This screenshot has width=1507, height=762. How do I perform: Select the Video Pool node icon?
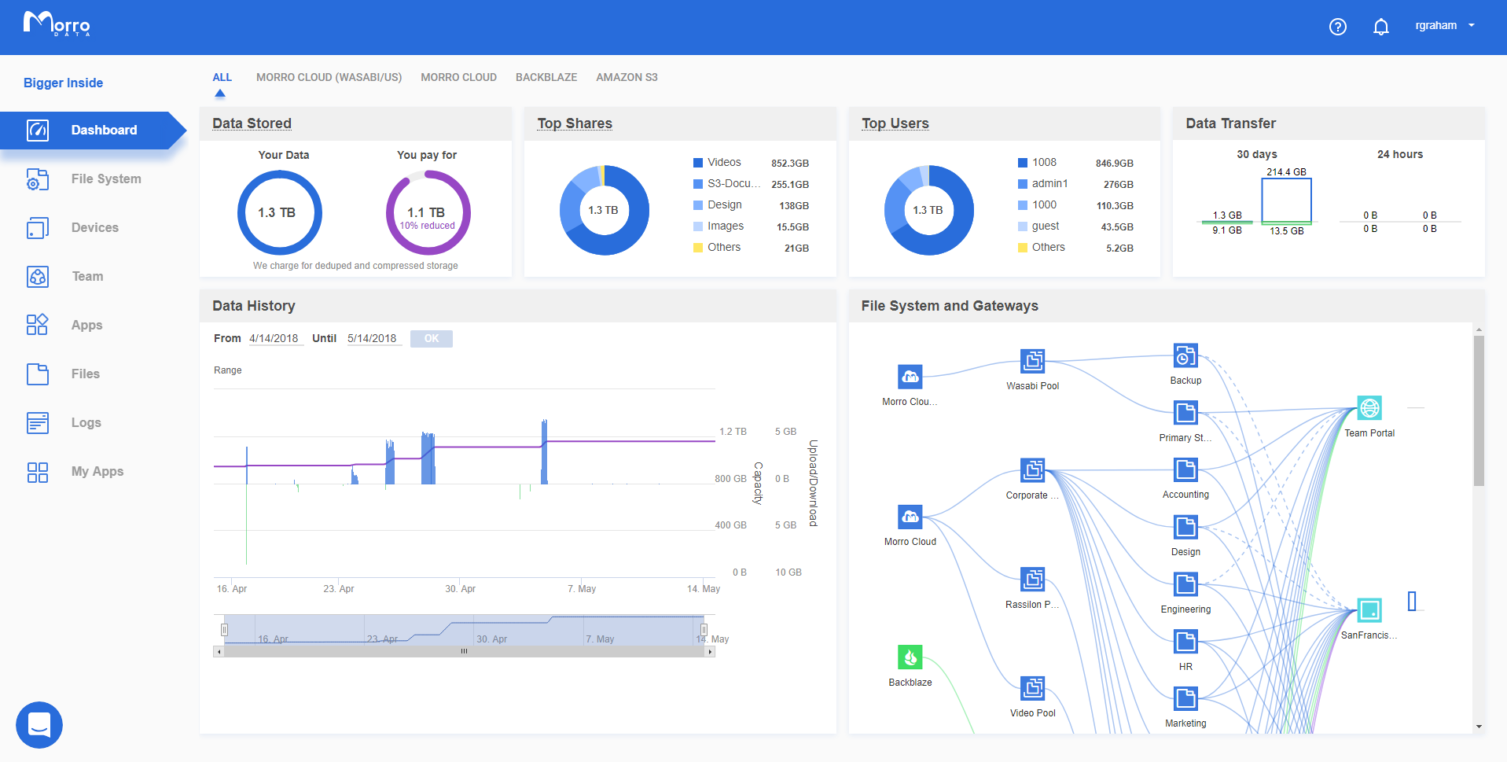pyautogui.click(x=1033, y=688)
